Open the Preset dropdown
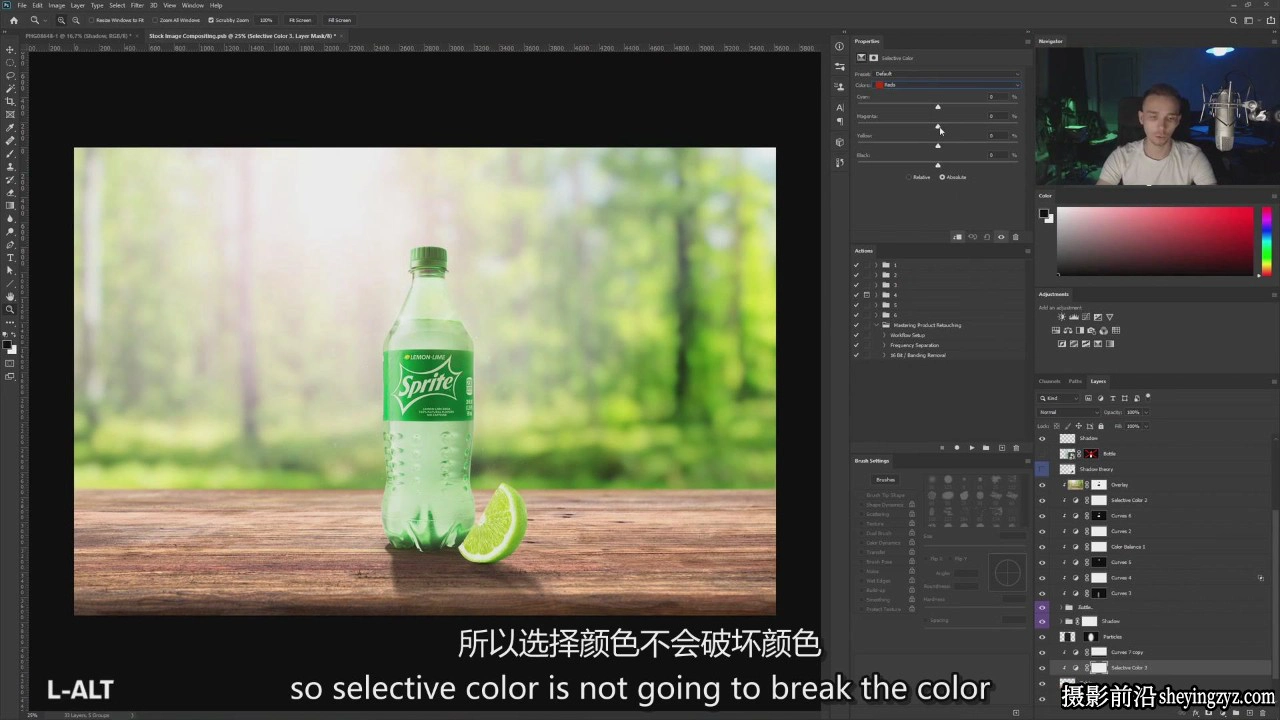 947,73
